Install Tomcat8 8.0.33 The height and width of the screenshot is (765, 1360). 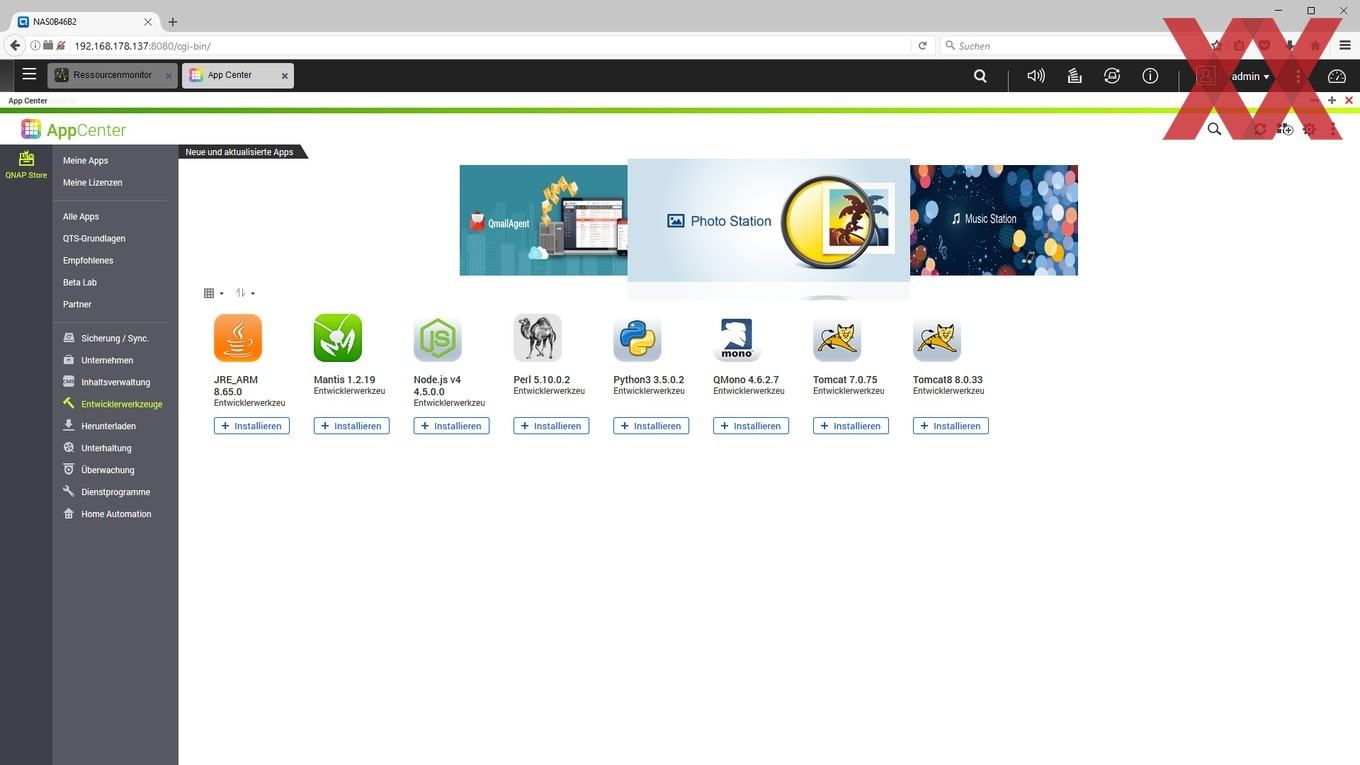click(951, 426)
